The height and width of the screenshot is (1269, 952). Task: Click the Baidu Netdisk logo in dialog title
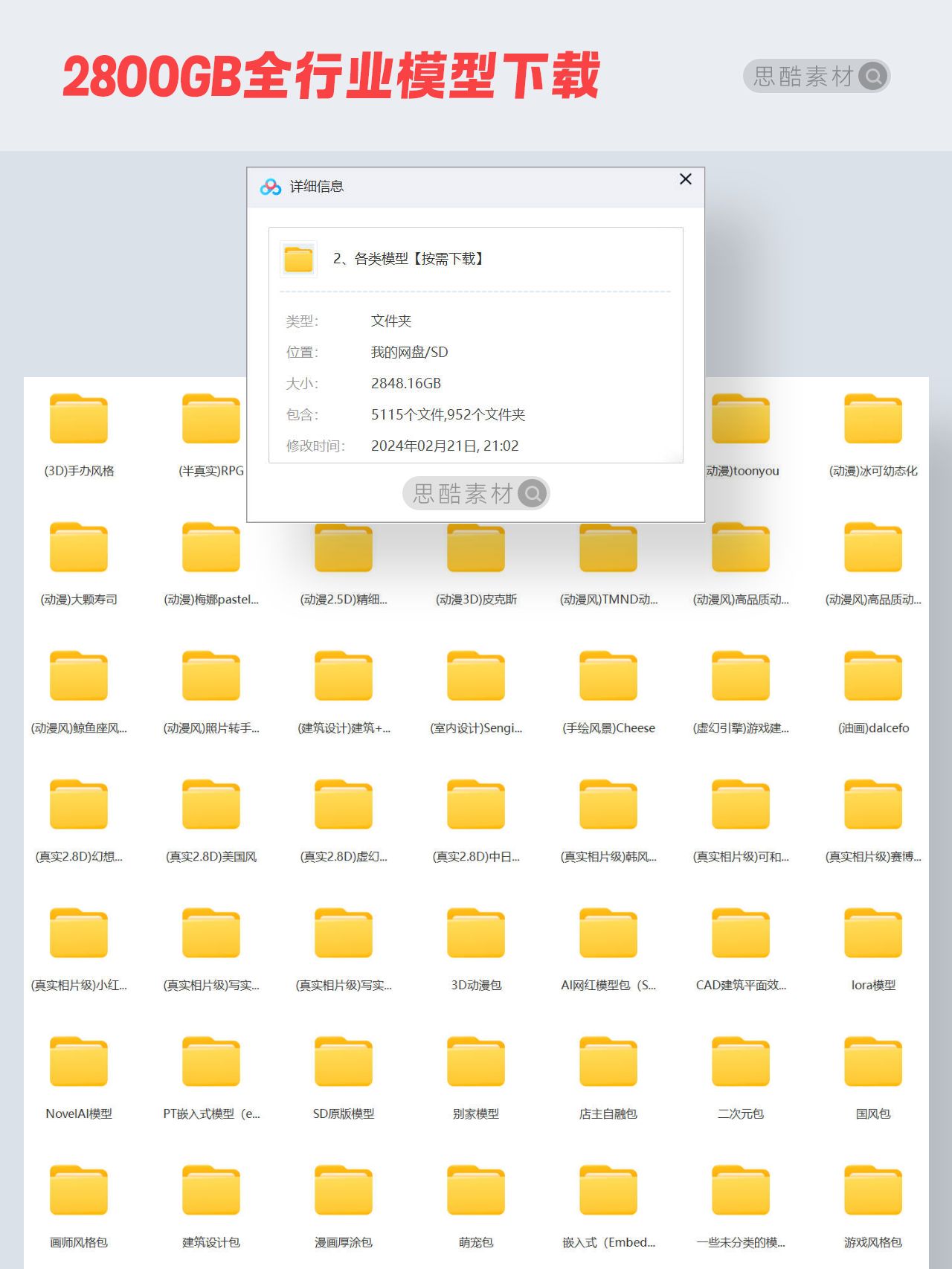(x=270, y=187)
